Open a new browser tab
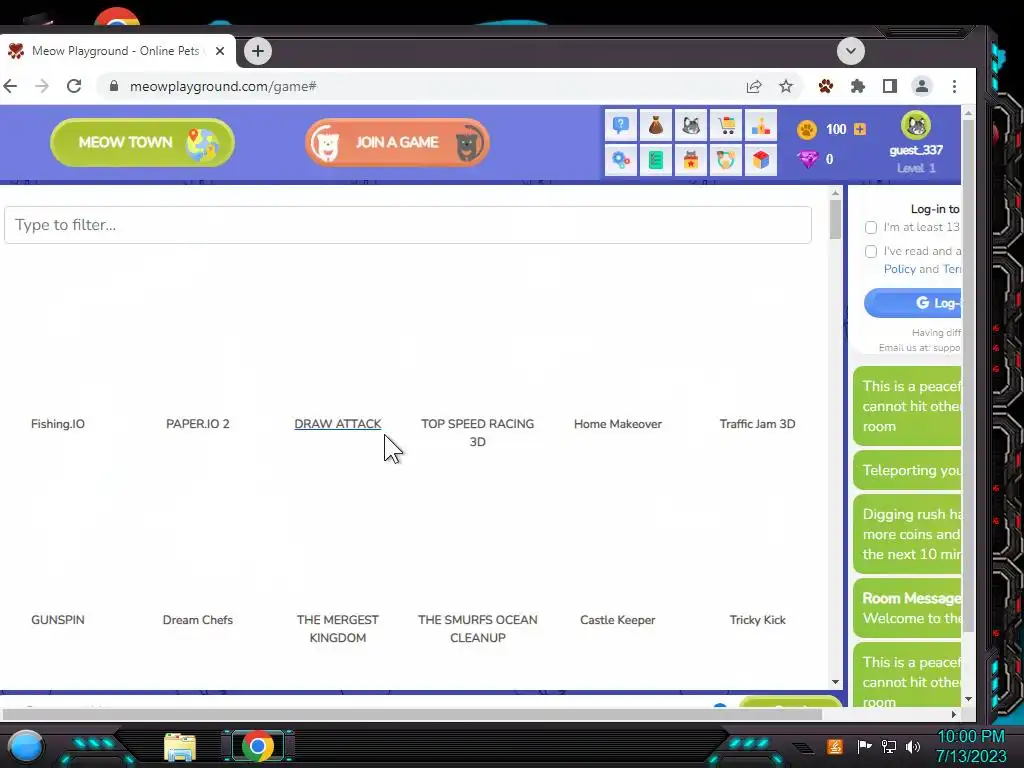This screenshot has width=1024, height=768. point(258,51)
